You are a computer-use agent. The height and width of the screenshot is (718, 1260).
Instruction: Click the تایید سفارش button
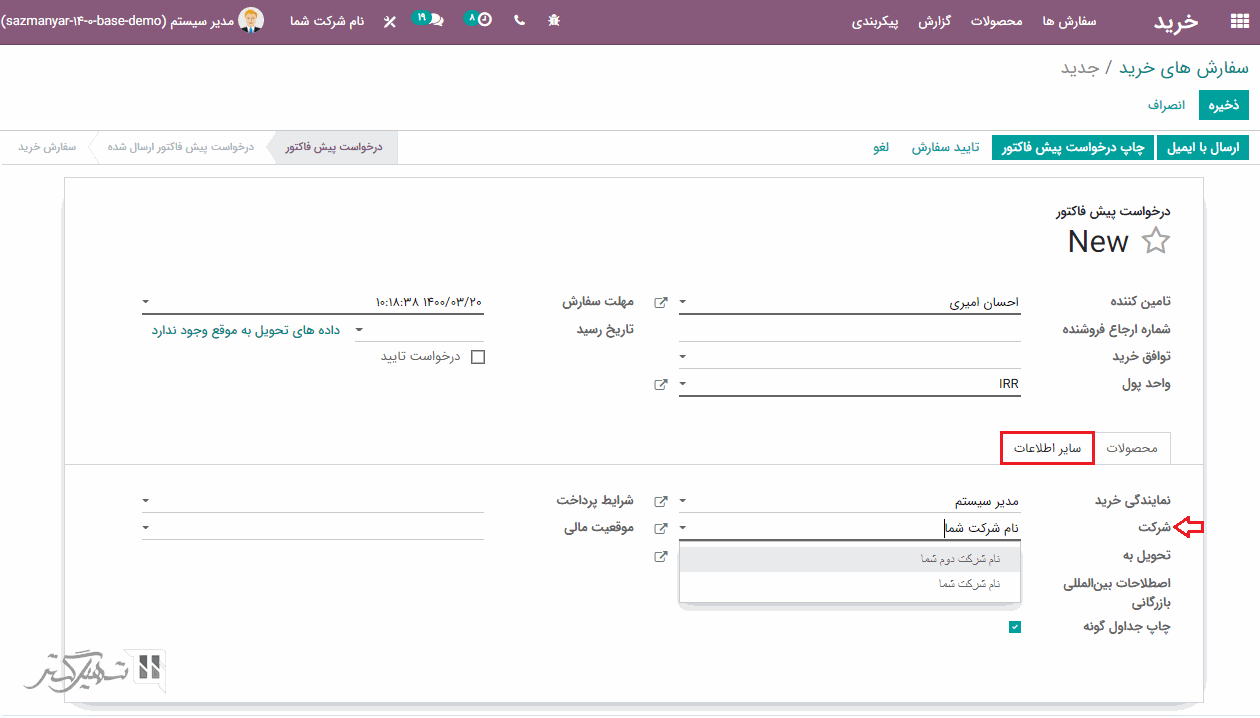(944, 148)
